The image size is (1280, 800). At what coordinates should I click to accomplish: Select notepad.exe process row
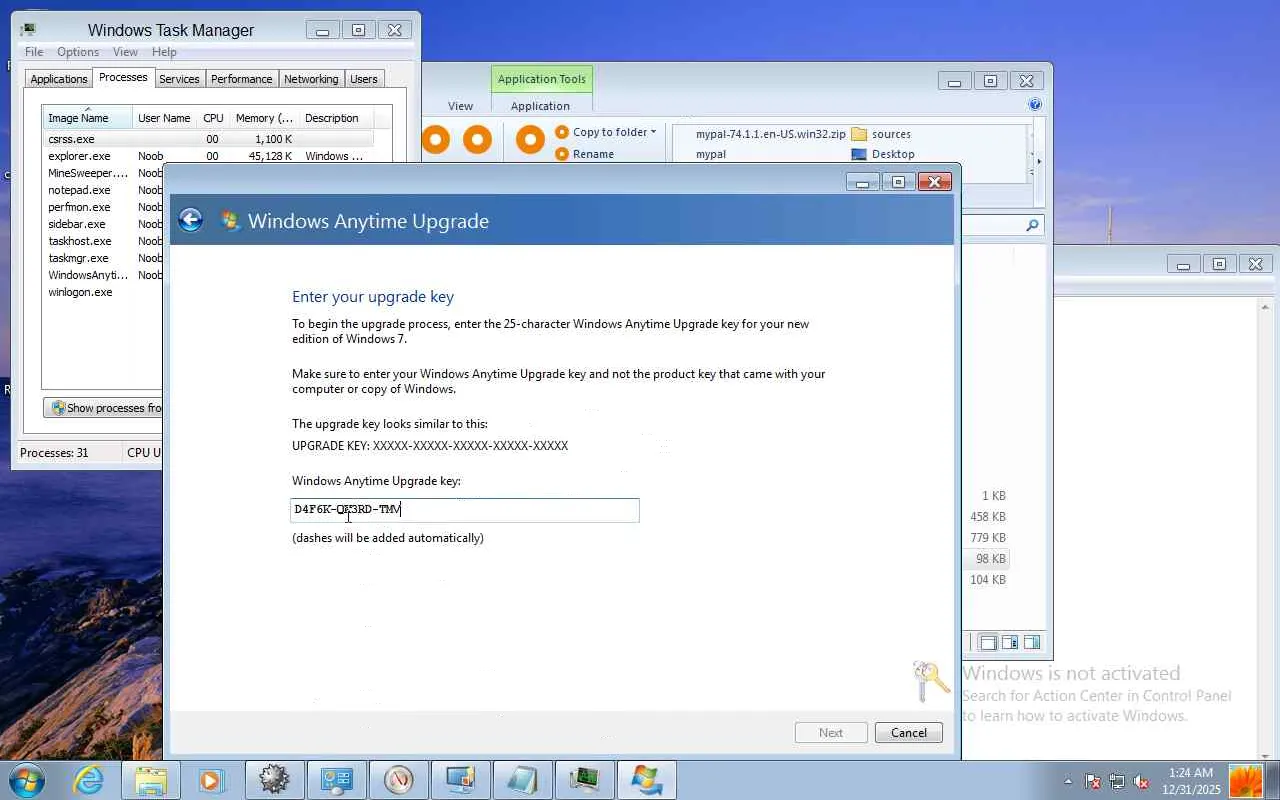click(103, 190)
